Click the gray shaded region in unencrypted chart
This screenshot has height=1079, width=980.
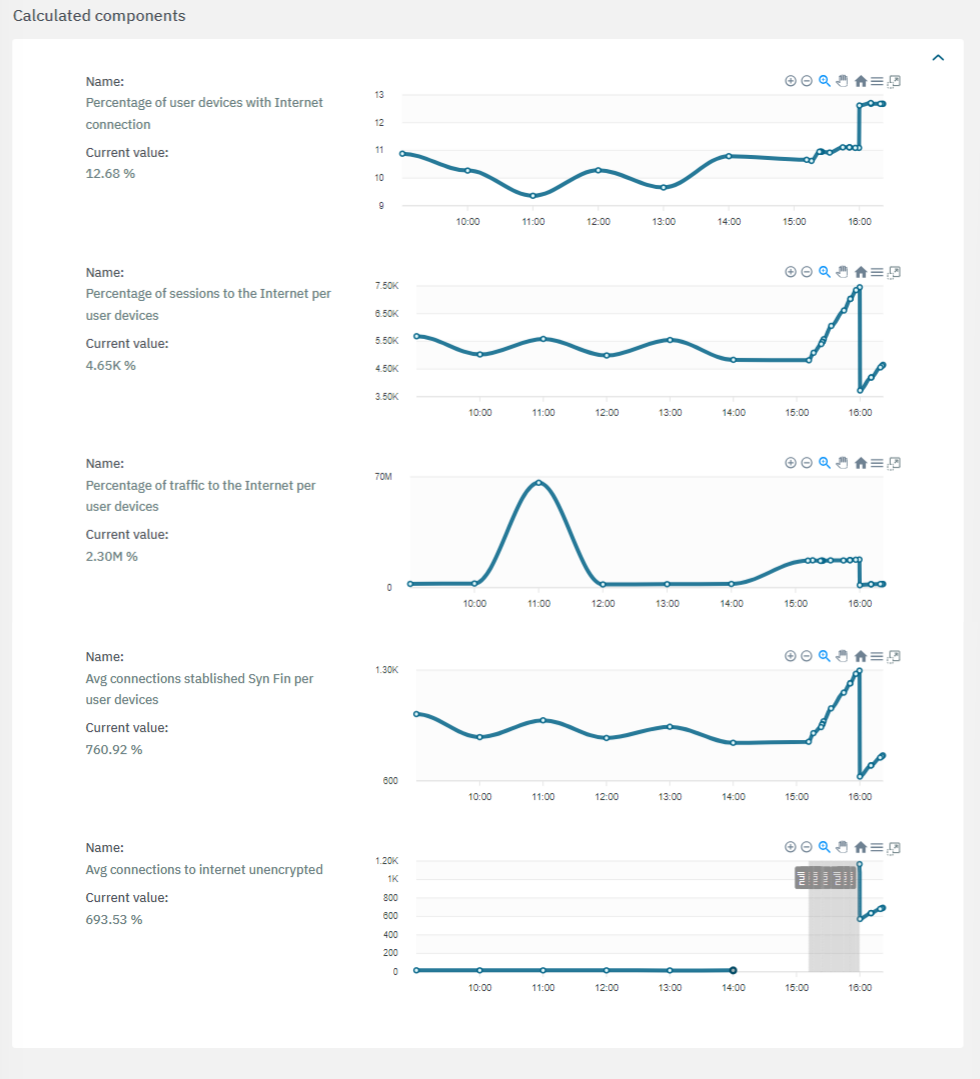(834, 930)
